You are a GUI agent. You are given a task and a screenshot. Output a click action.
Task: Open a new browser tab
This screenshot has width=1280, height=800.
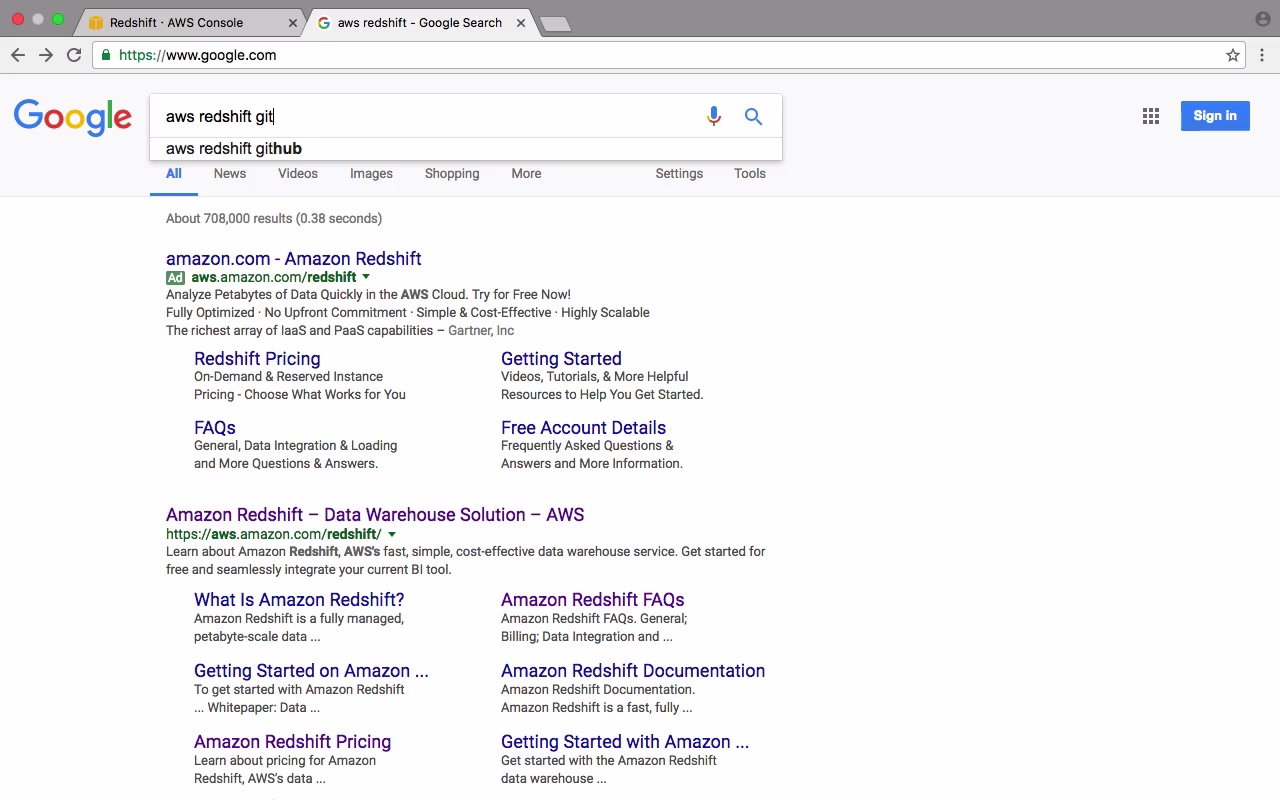pyautogui.click(x=555, y=24)
